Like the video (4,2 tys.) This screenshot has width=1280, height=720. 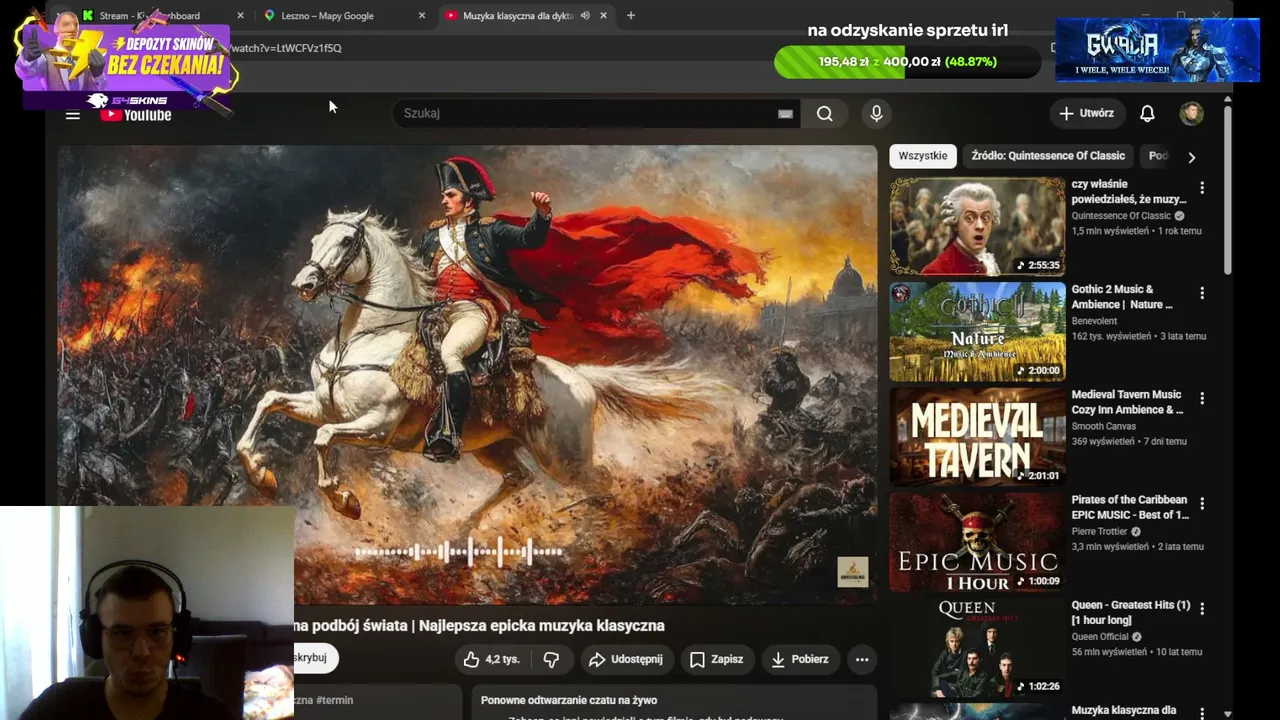point(492,659)
